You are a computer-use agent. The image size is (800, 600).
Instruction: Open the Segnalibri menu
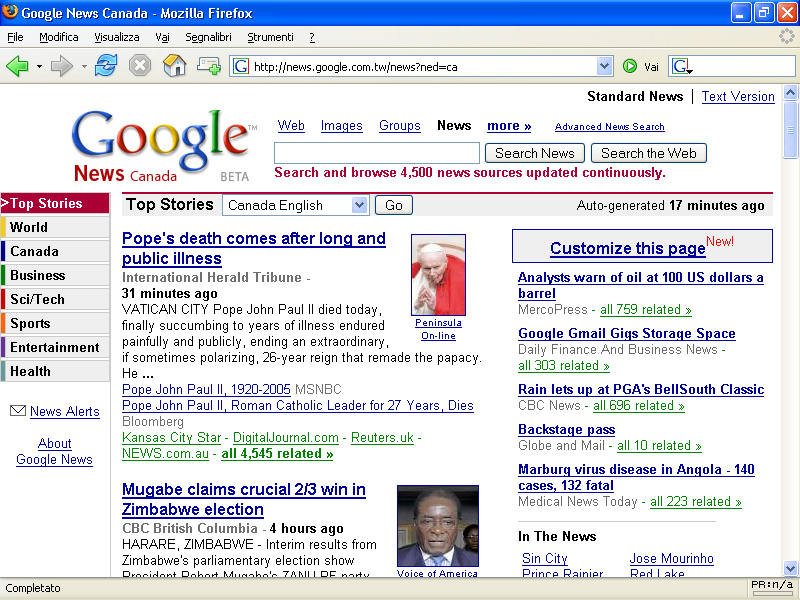[208, 37]
